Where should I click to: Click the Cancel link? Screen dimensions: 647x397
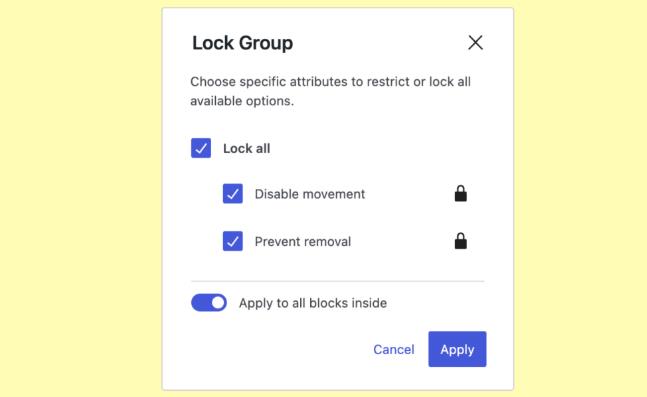(394, 350)
